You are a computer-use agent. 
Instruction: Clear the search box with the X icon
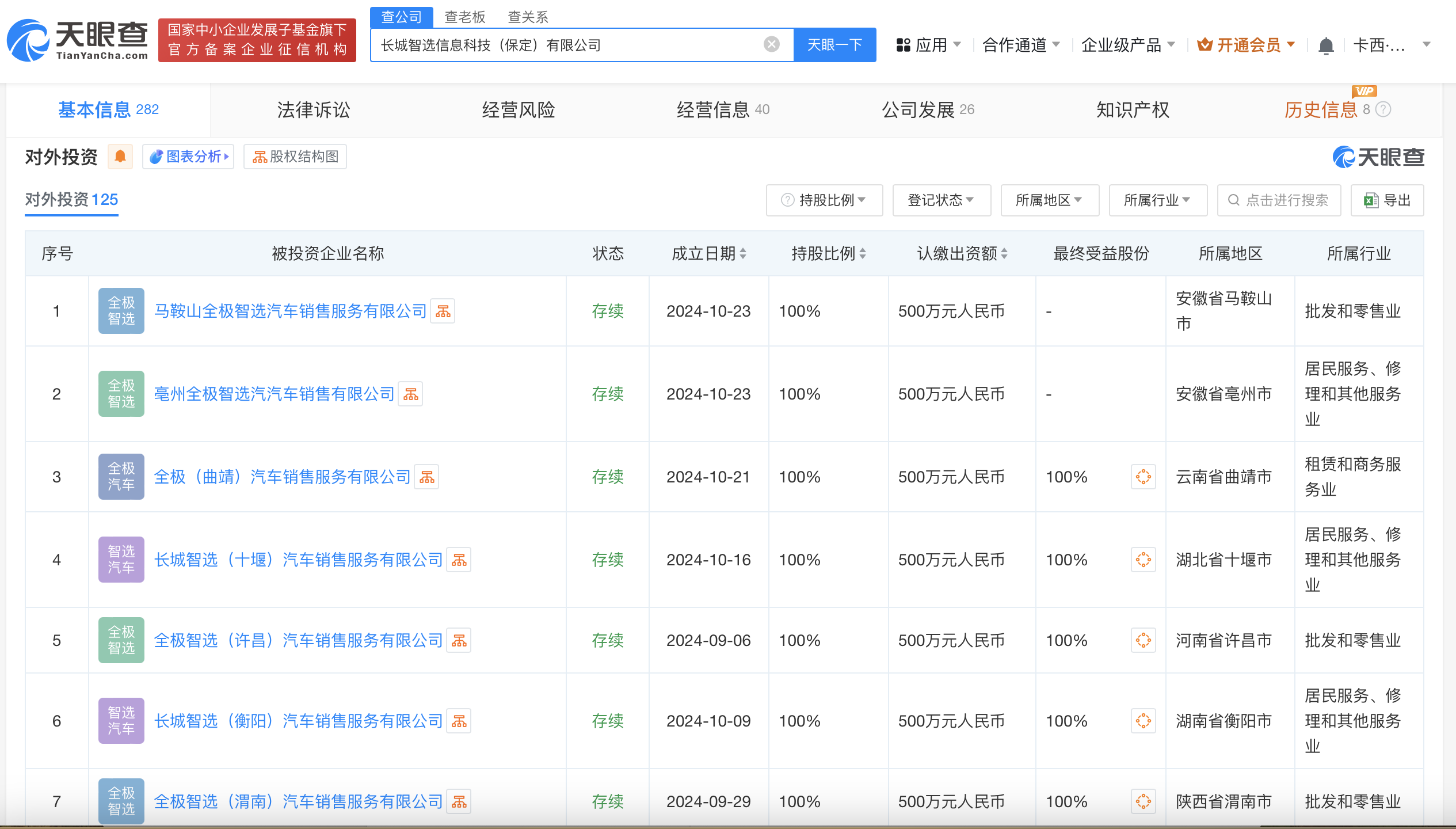(770, 44)
